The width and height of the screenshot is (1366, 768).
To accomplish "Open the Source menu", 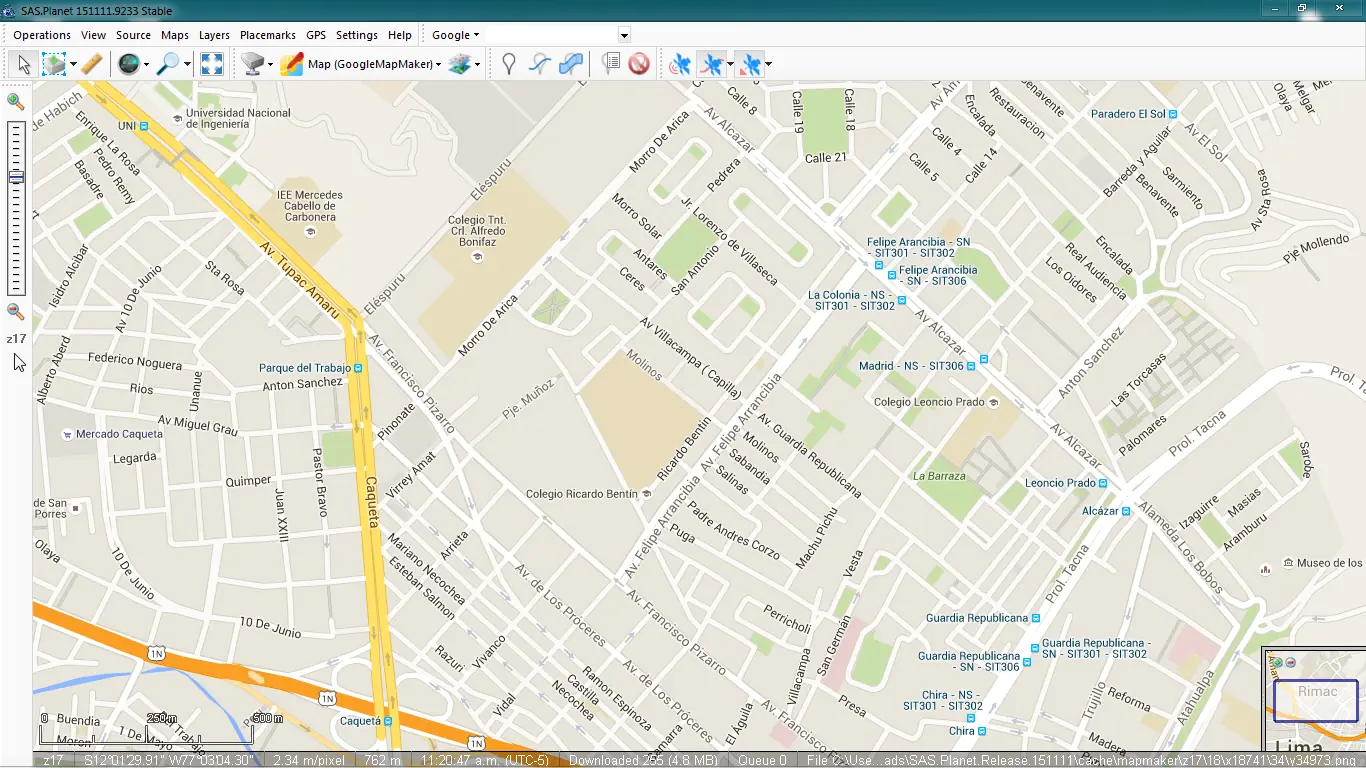I will pyautogui.click(x=133, y=35).
